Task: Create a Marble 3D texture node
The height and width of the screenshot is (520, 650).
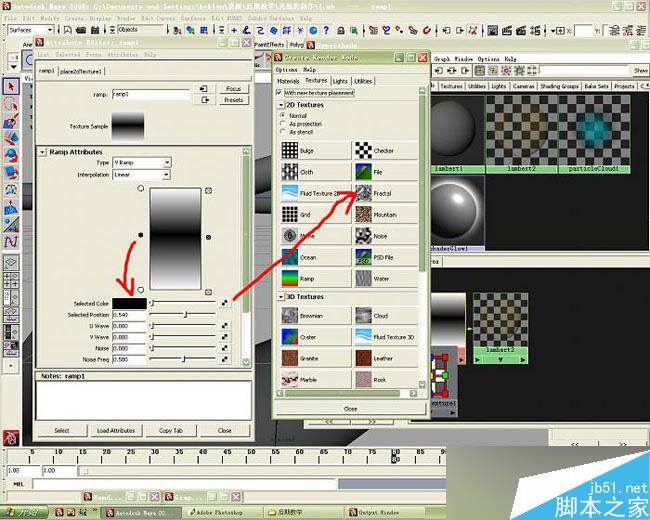Action: tap(315, 379)
